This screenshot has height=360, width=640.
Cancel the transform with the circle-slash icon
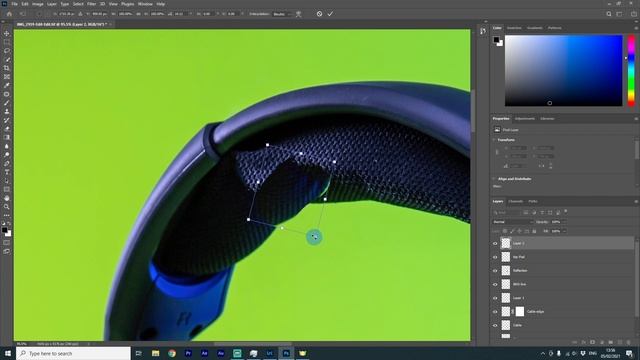(319, 14)
